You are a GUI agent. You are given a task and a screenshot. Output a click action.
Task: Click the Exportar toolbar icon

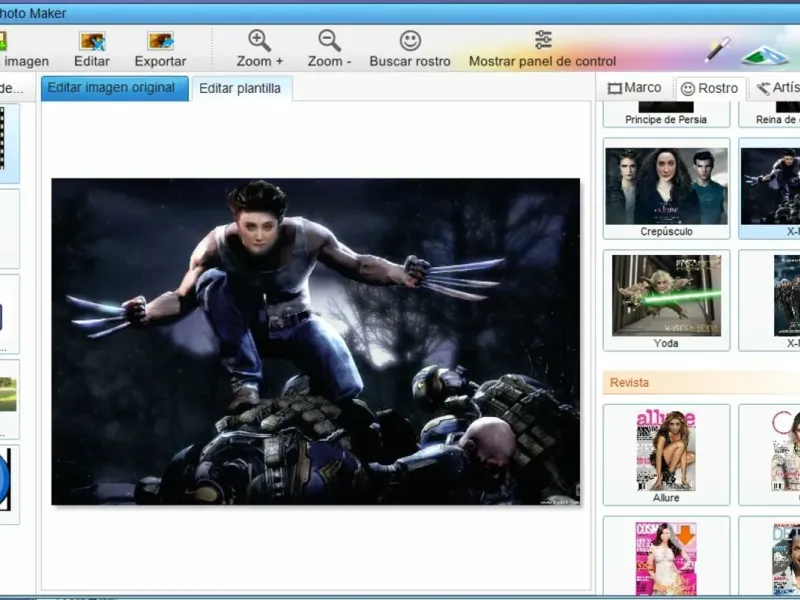click(x=160, y=41)
